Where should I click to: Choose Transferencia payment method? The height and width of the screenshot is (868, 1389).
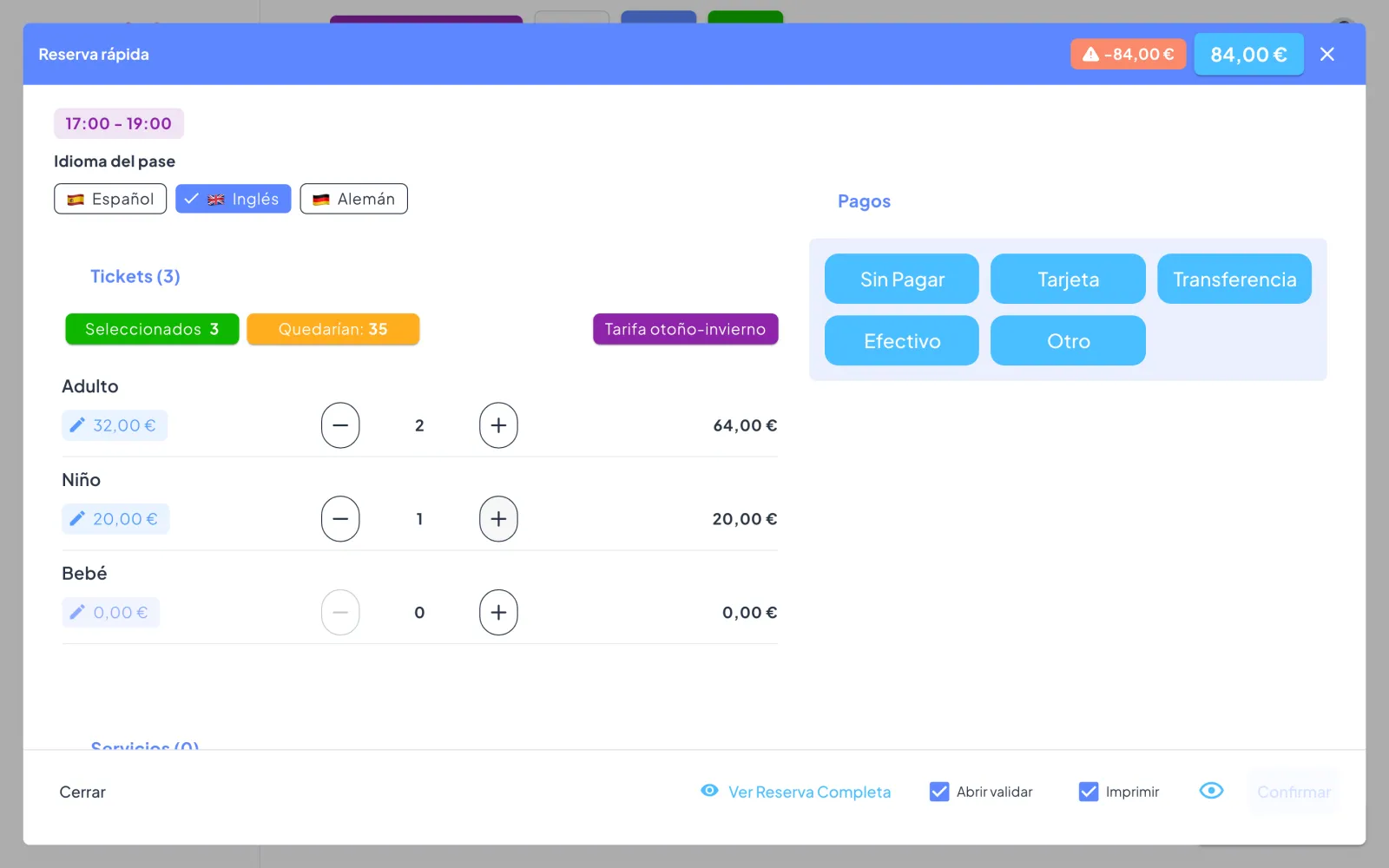pos(1234,279)
